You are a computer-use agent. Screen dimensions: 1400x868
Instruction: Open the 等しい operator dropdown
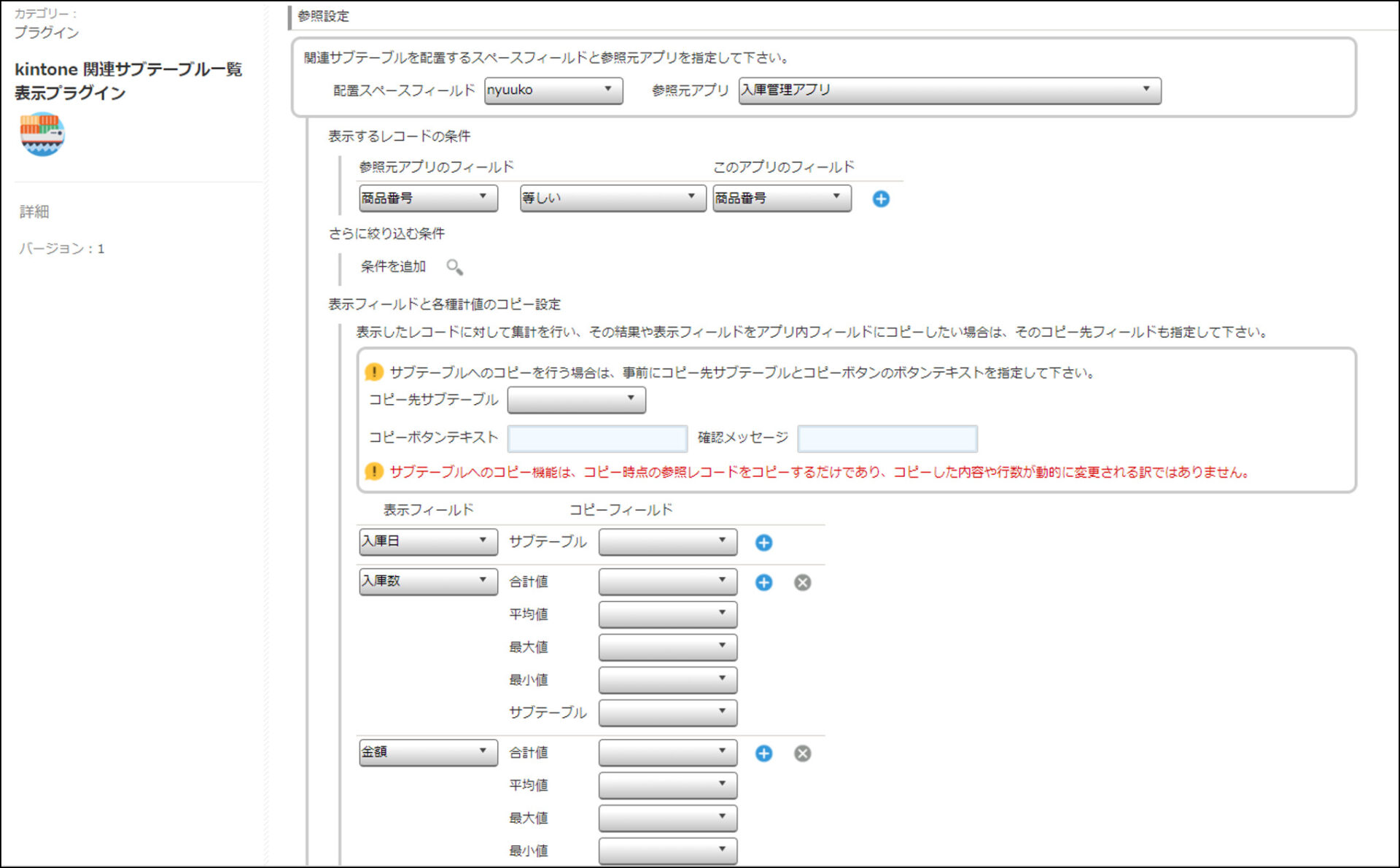tap(612, 198)
